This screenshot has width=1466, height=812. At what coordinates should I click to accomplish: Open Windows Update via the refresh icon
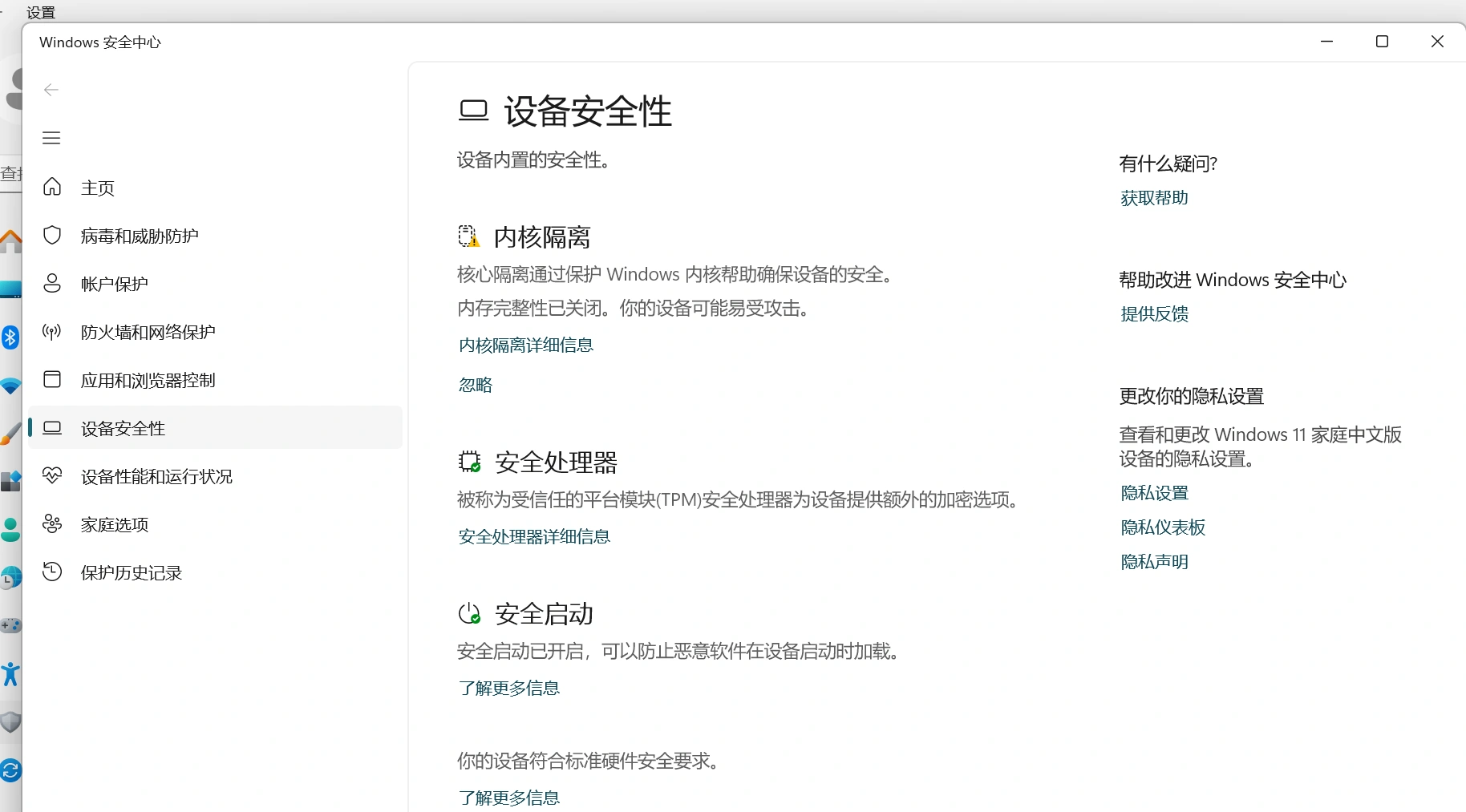click(10, 770)
